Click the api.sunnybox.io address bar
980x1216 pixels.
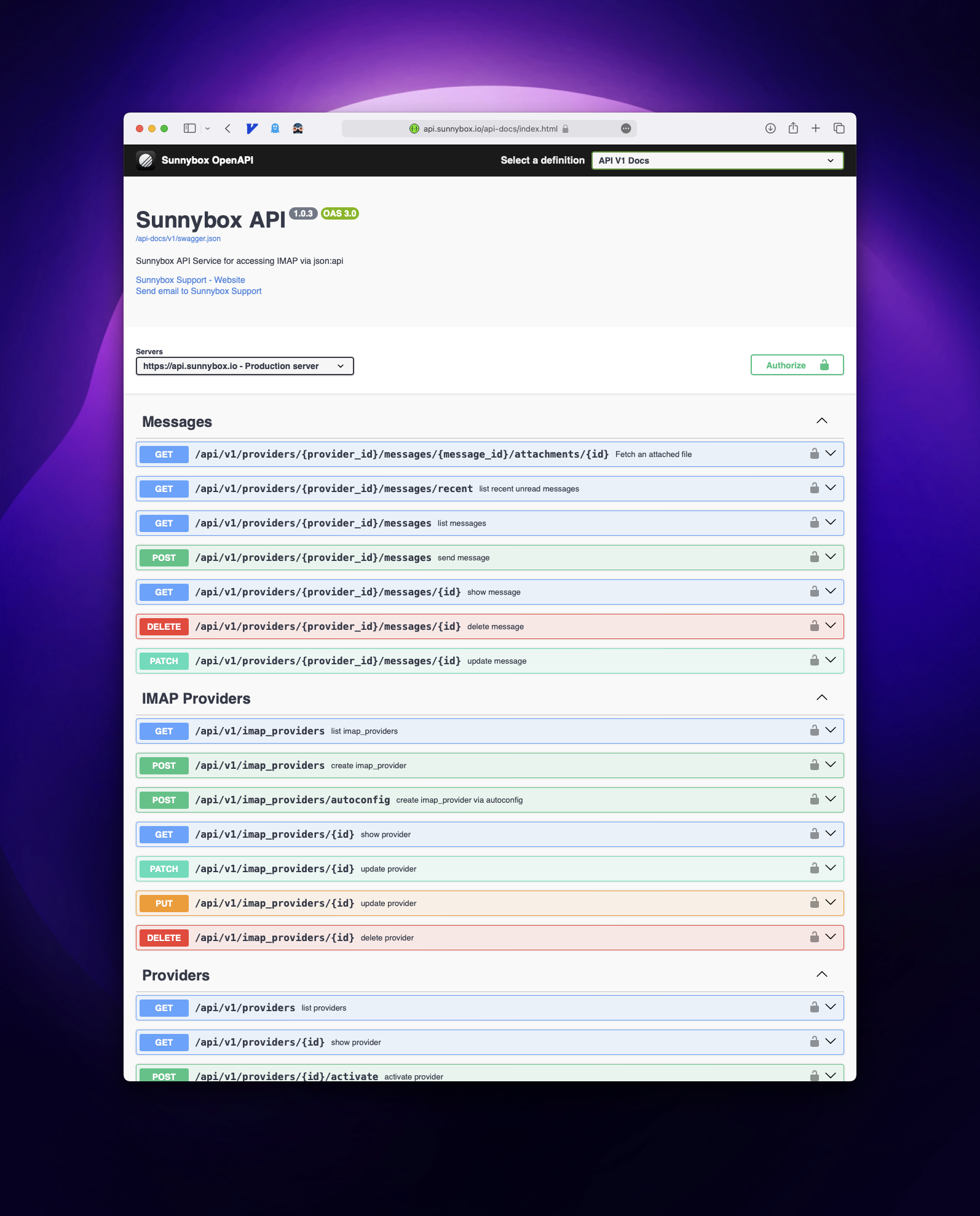tap(489, 129)
